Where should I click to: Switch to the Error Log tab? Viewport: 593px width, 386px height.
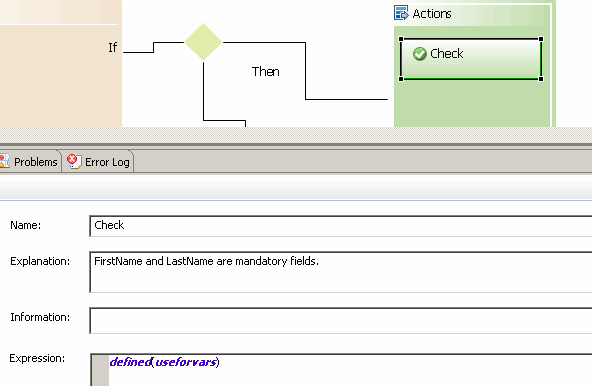98,162
